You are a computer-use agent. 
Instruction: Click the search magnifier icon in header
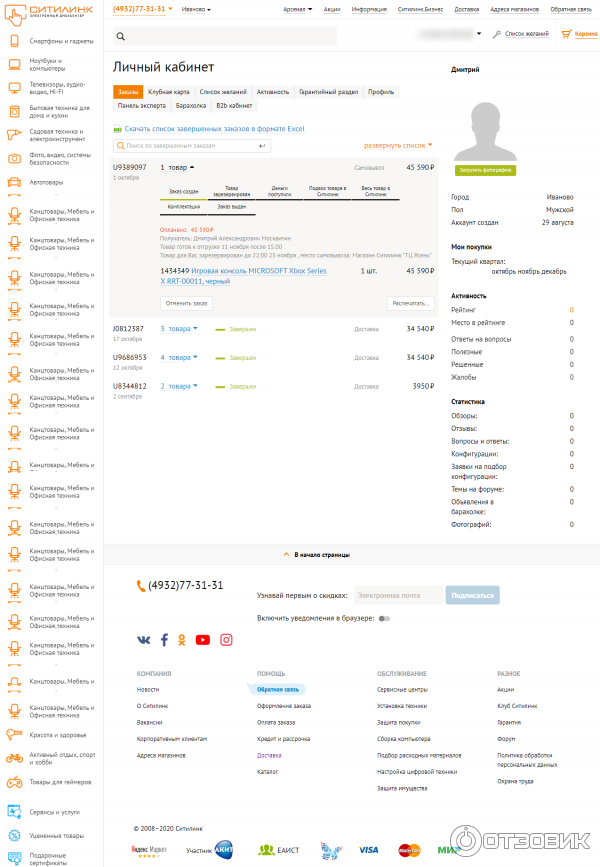(121, 36)
